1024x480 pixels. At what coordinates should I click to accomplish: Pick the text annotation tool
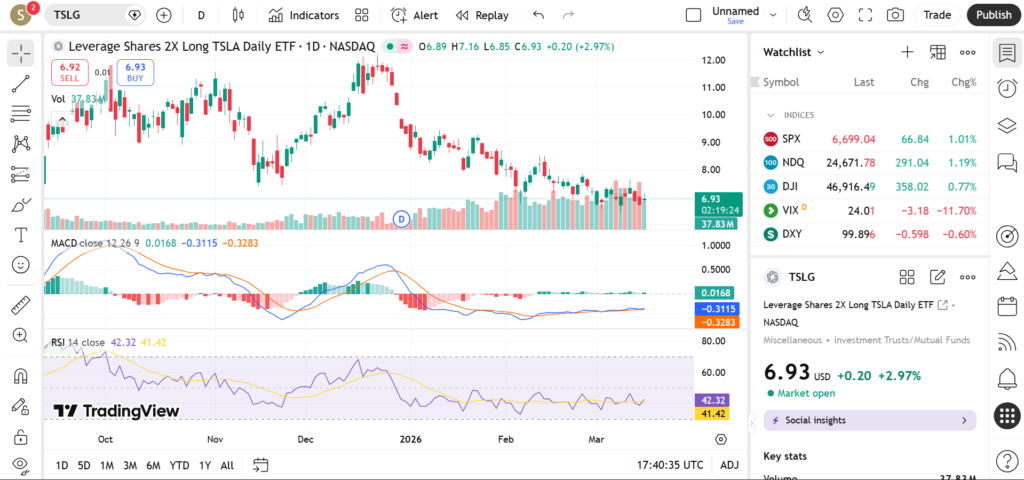tap(21, 235)
